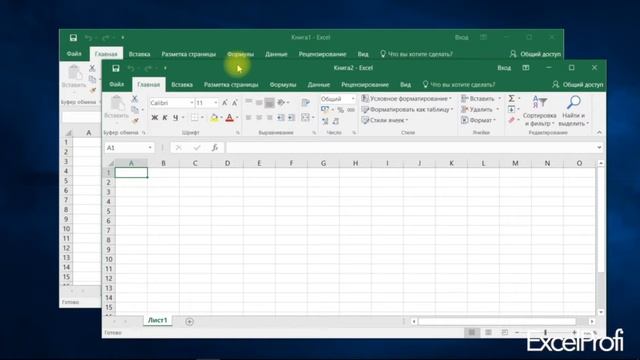Open Рецензирование tab in Книга1 back window
This screenshot has height=360, width=640.
(322, 54)
